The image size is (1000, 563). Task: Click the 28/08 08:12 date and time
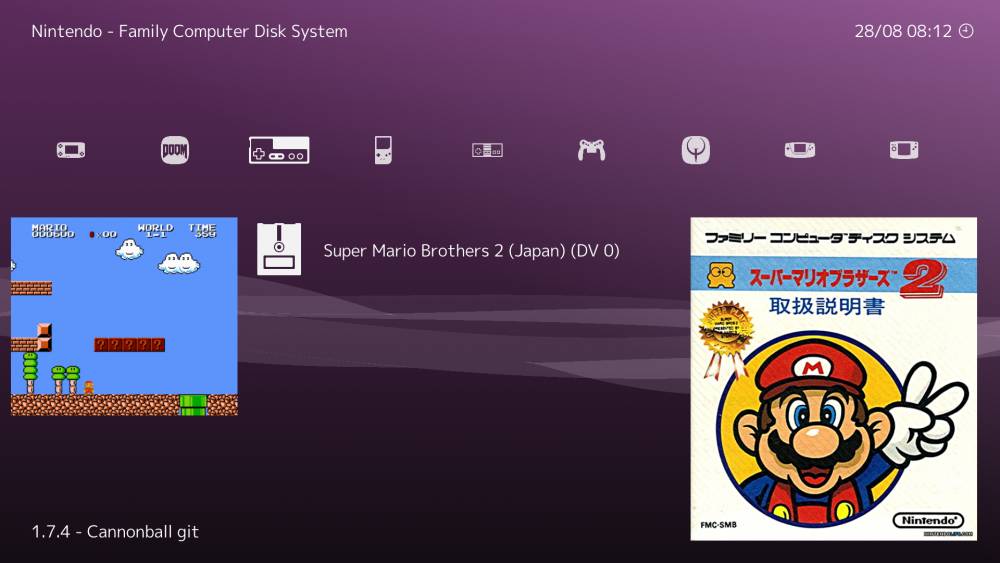pos(903,31)
